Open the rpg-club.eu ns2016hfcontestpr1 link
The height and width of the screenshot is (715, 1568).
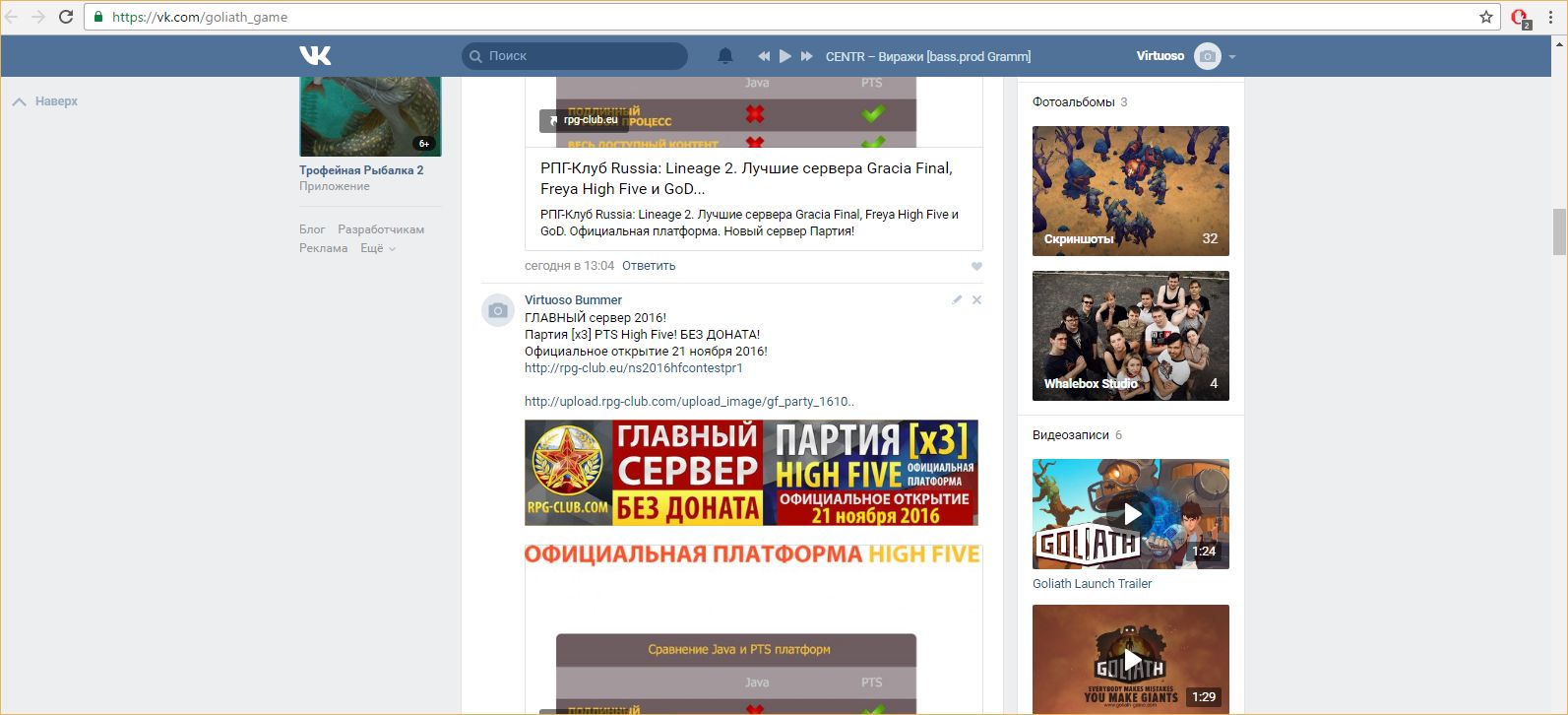coord(633,368)
